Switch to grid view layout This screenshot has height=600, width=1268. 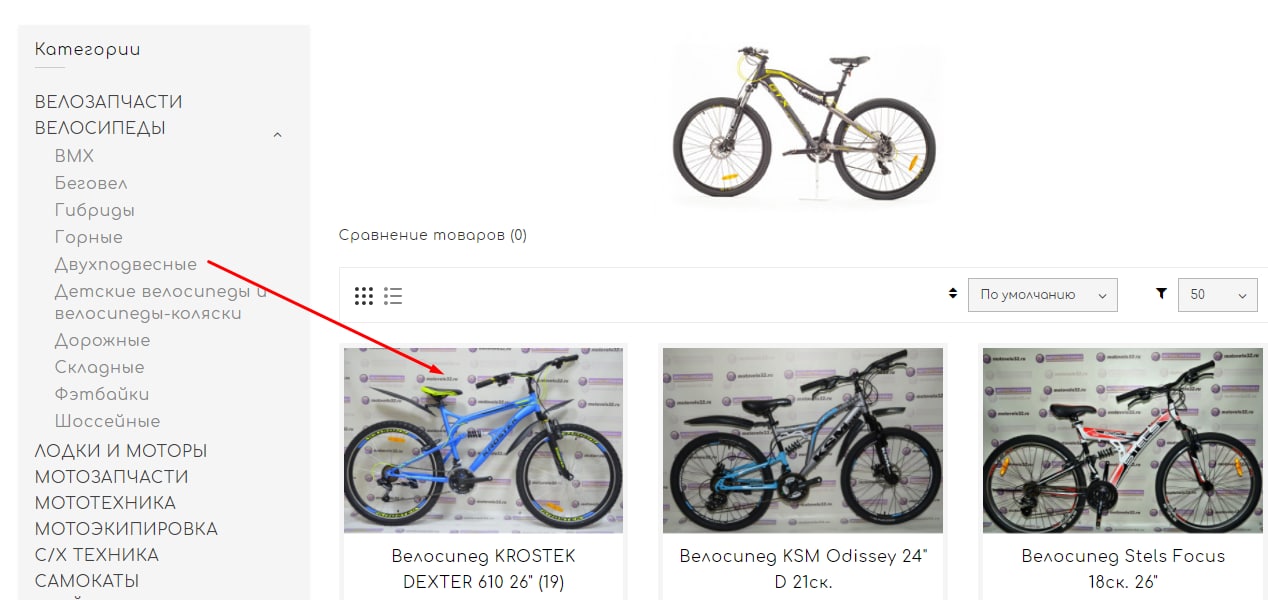click(x=364, y=296)
